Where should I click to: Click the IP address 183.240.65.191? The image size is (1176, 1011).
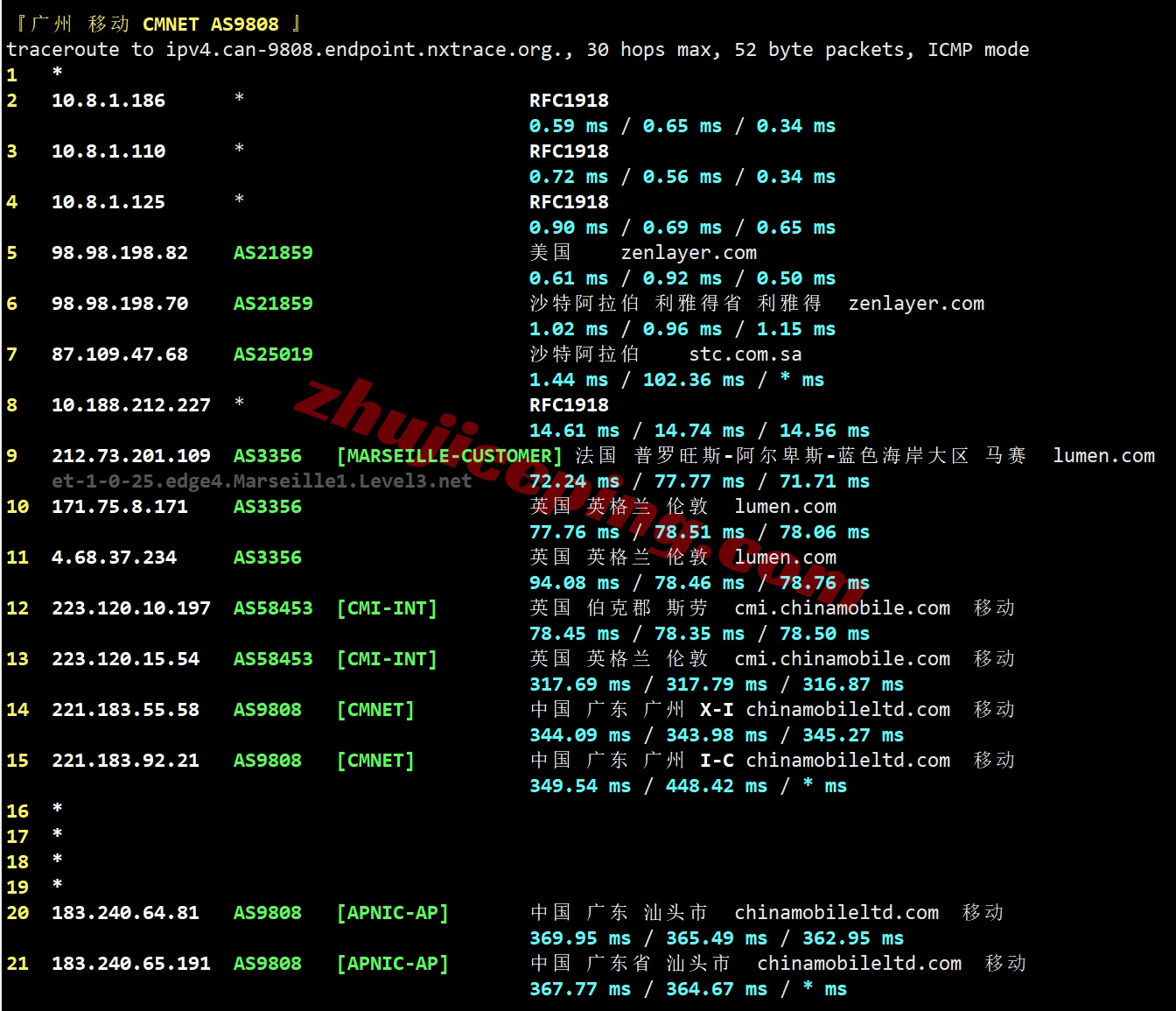point(131,964)
